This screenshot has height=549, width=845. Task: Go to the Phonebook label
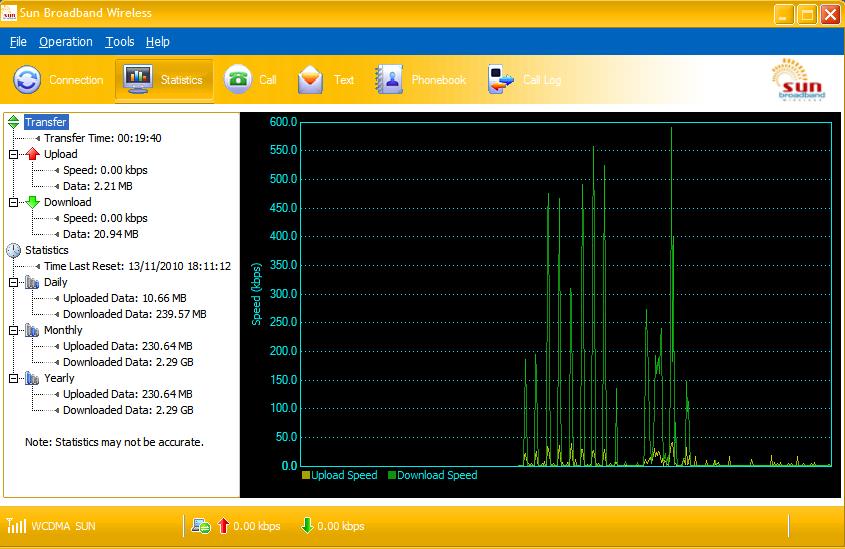pyautogui.click(x=439, y=80)
